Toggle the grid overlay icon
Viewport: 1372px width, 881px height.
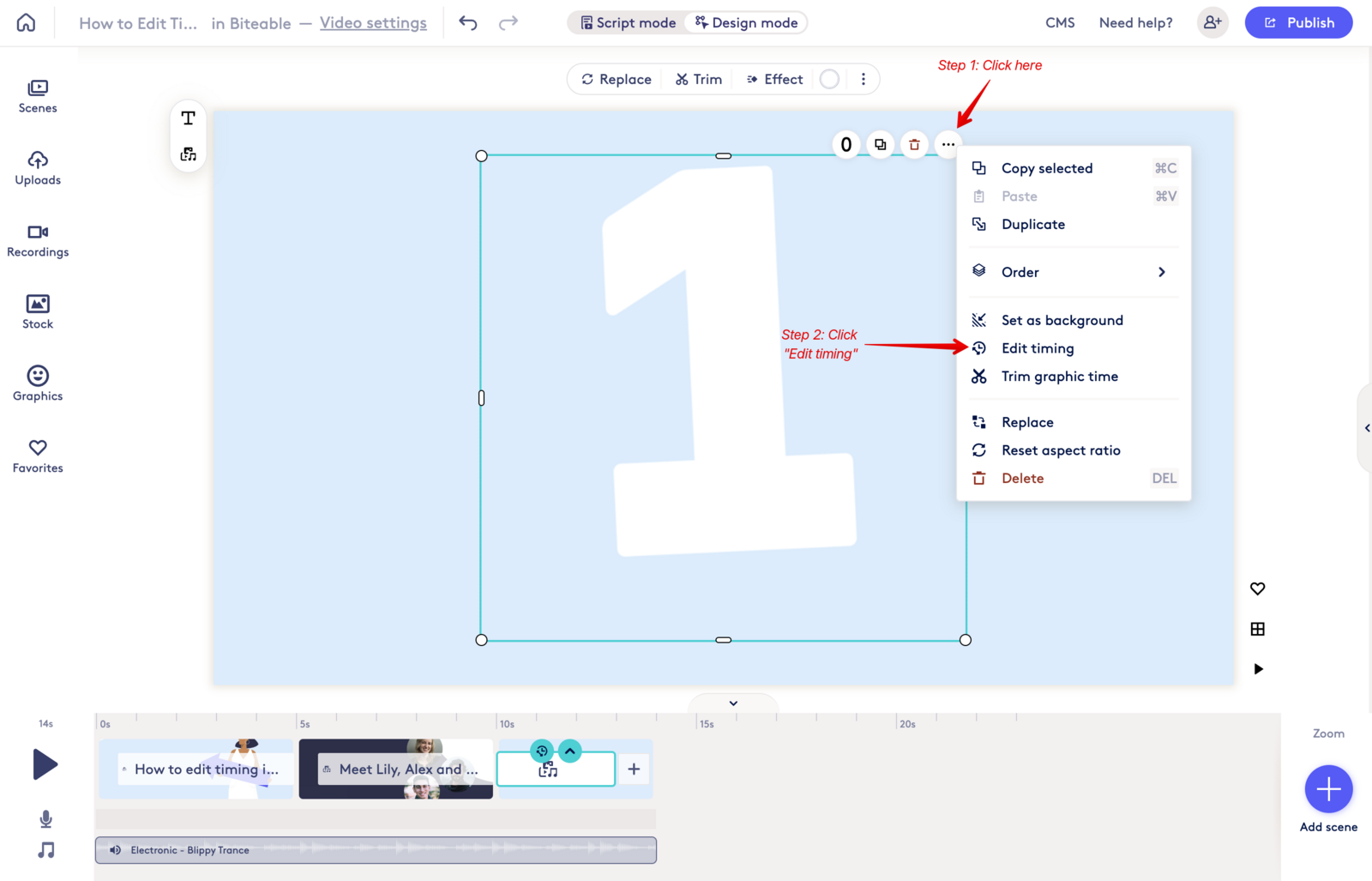coord(1258,629)
